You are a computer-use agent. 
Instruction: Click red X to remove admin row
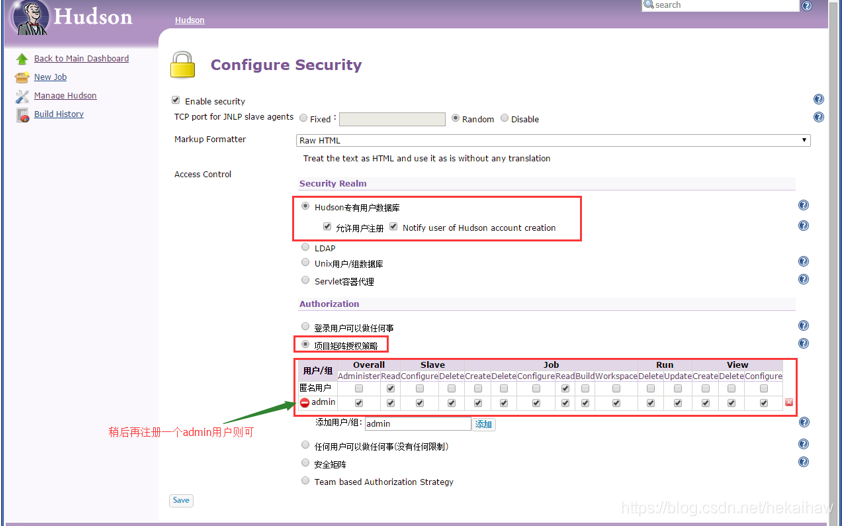click(x=789, y=402)
